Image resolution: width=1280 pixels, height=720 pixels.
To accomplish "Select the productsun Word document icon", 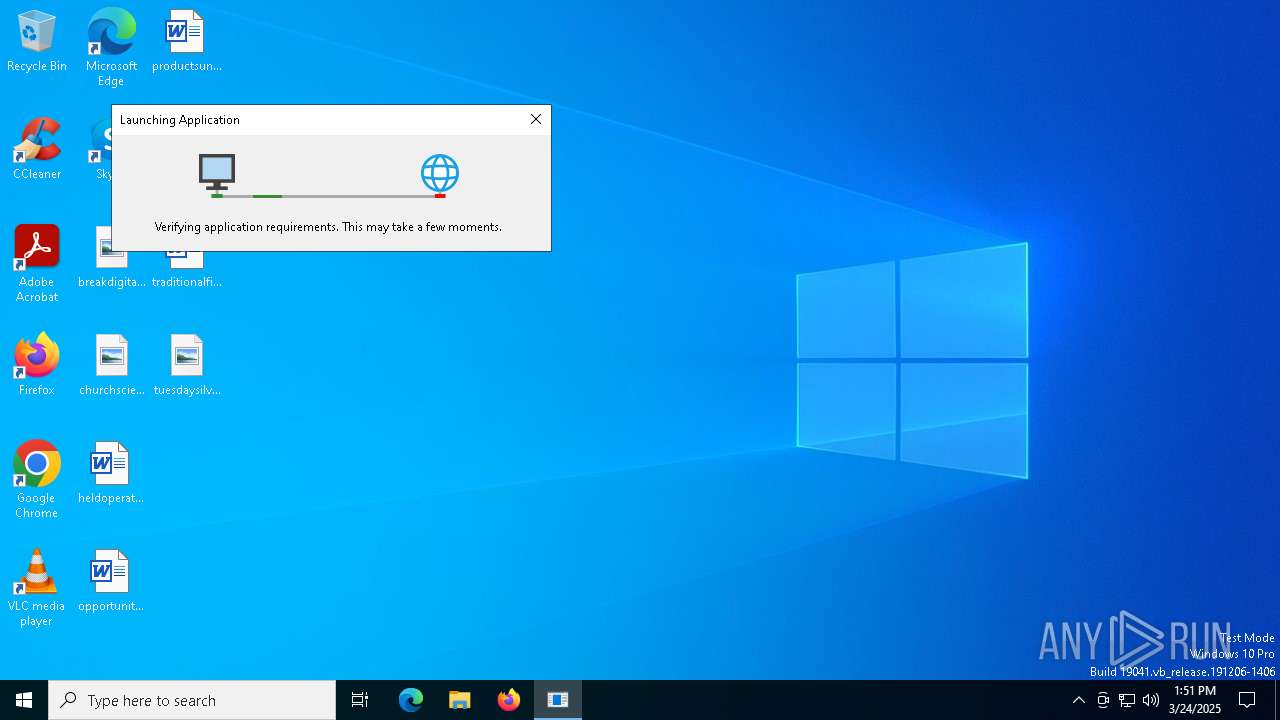I will (x=186, y=42).
